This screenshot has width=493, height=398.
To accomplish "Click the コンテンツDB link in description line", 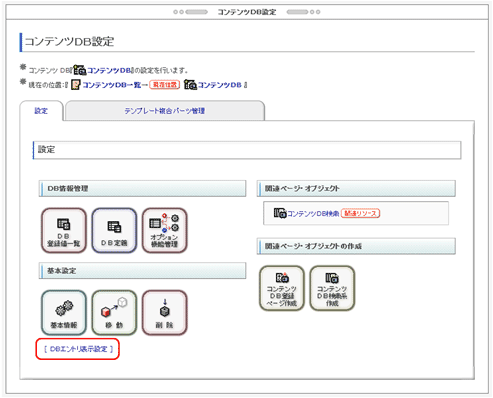I will [x=108, y=70].
